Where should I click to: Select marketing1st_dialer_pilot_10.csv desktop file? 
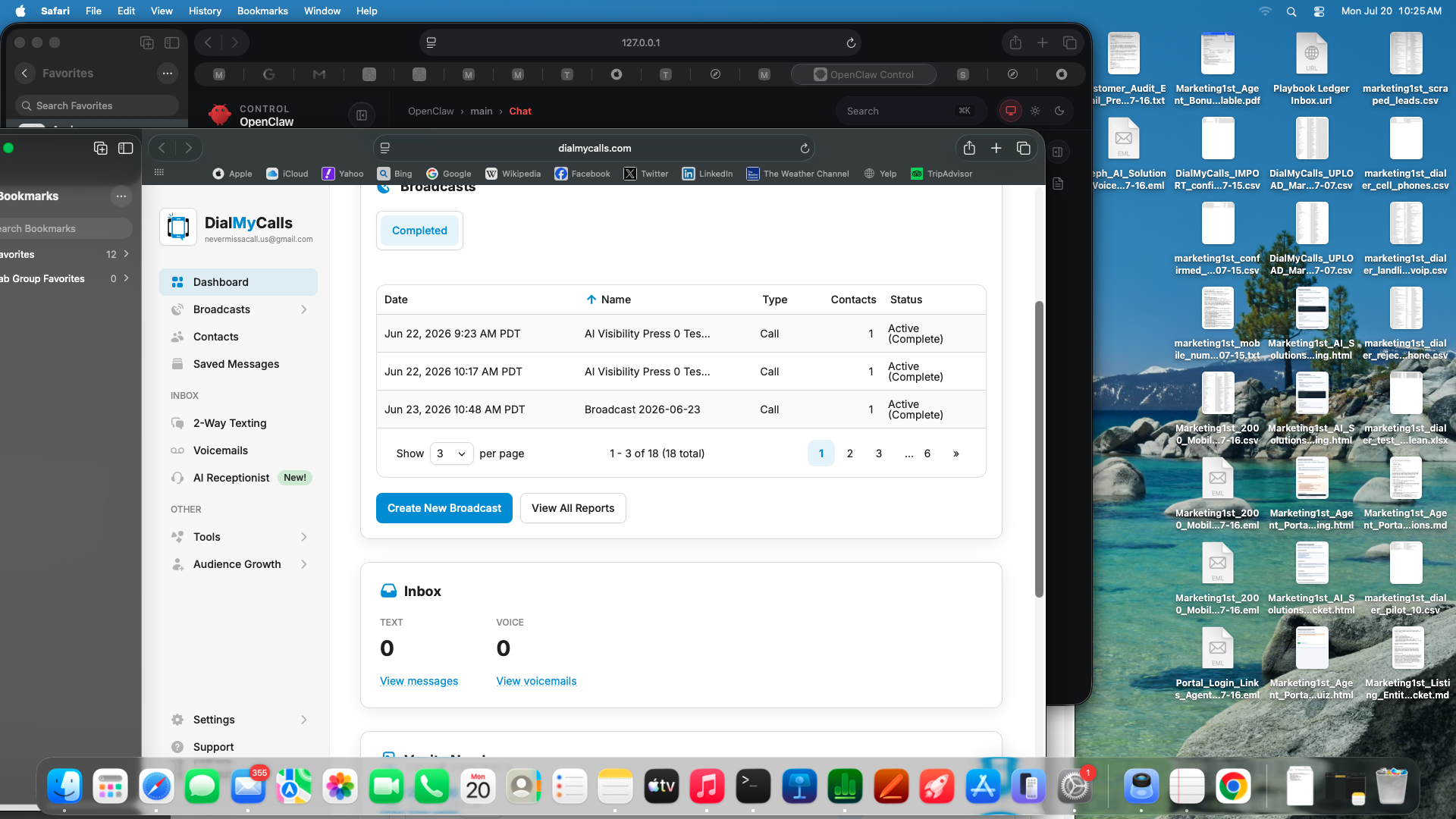click(x=1405, y=579)
